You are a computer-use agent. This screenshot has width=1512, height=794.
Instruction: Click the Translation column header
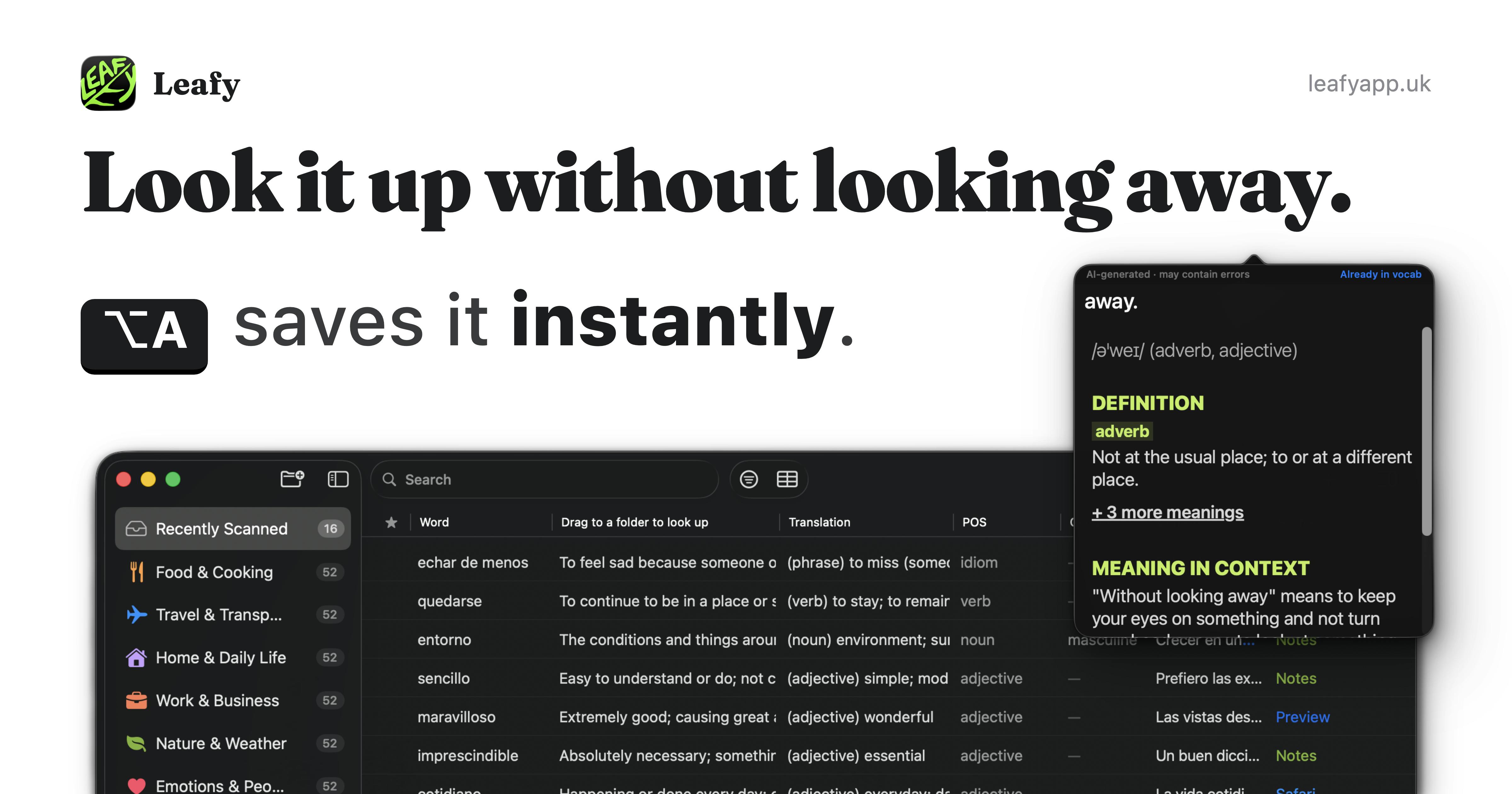819,522
